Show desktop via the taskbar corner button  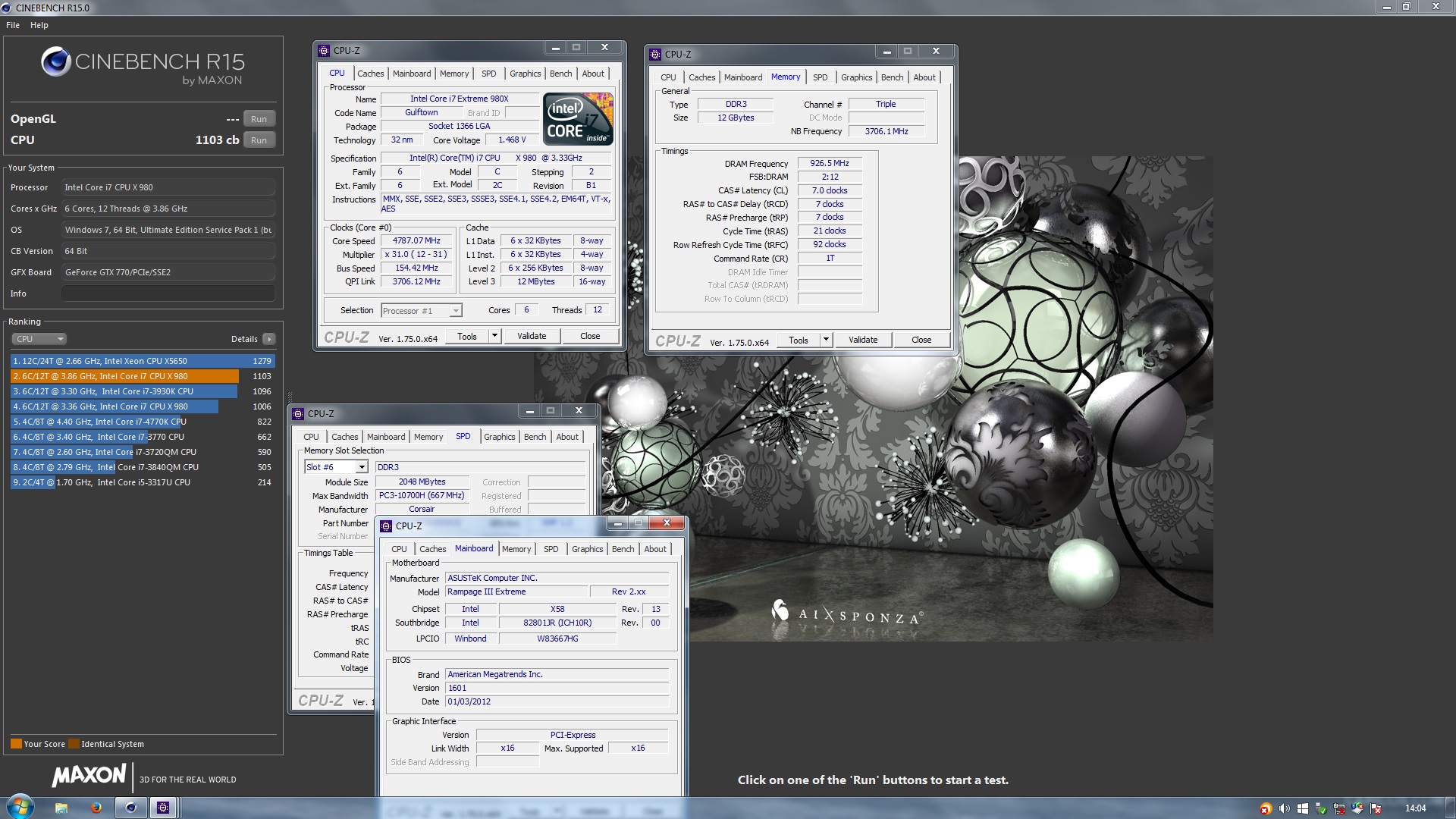1450,808
